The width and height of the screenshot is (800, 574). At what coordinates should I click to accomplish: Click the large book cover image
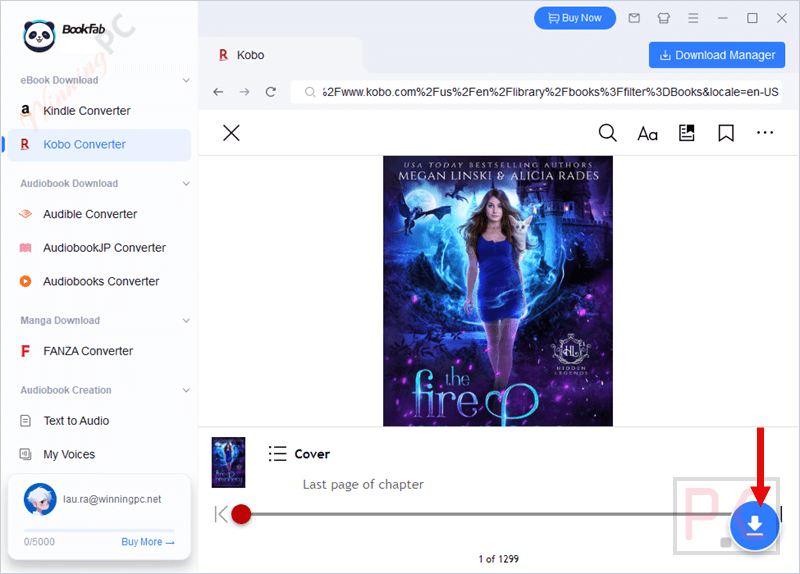[498, 291]
